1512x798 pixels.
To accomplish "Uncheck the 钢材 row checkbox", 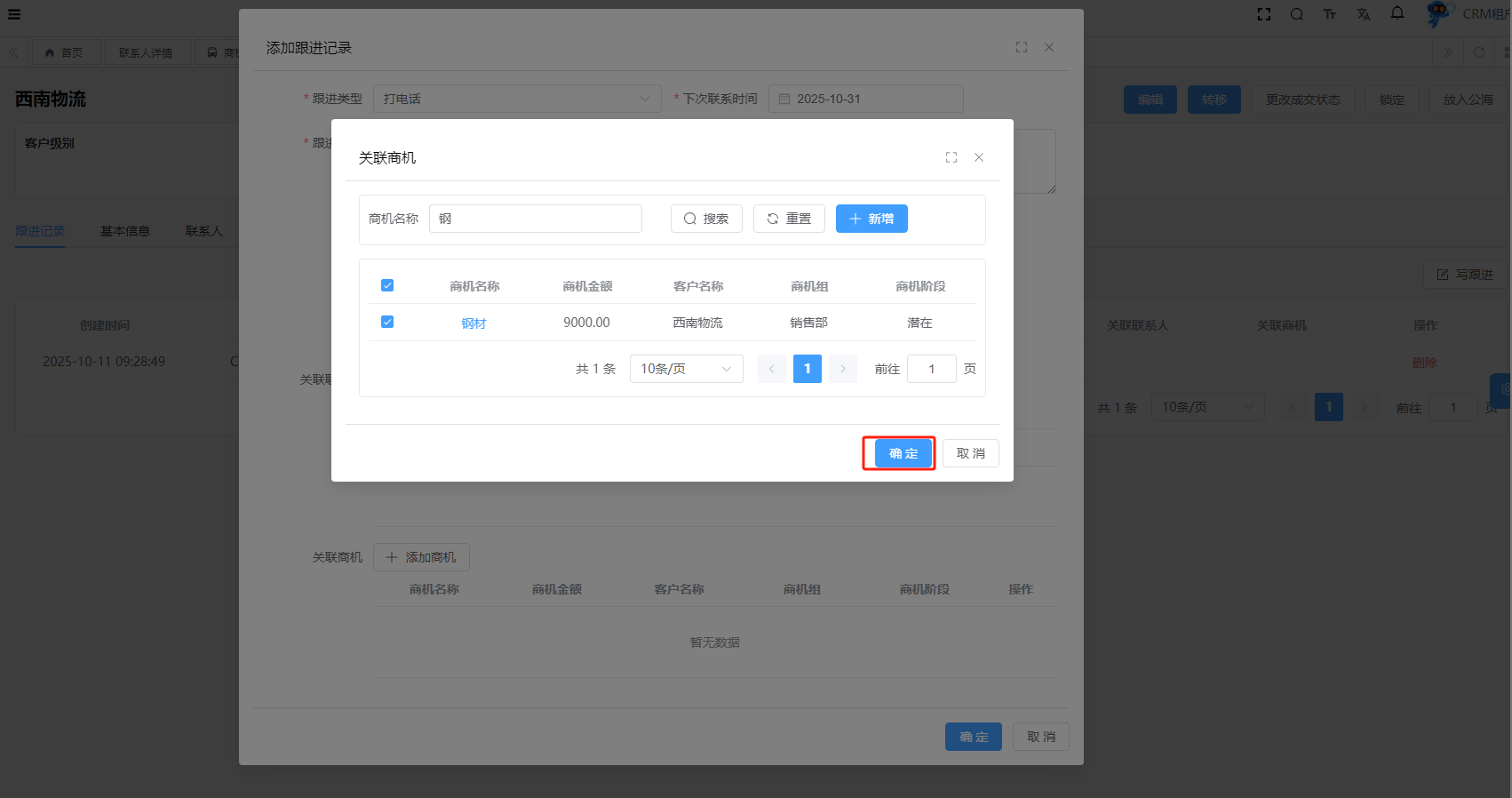I will click(x=387, y=322).
